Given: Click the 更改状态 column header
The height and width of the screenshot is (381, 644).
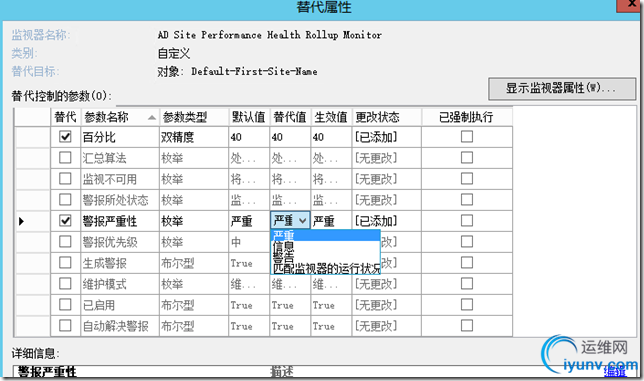Looking at the screenshot, I should pyautogui.click(x=386, y=117).
